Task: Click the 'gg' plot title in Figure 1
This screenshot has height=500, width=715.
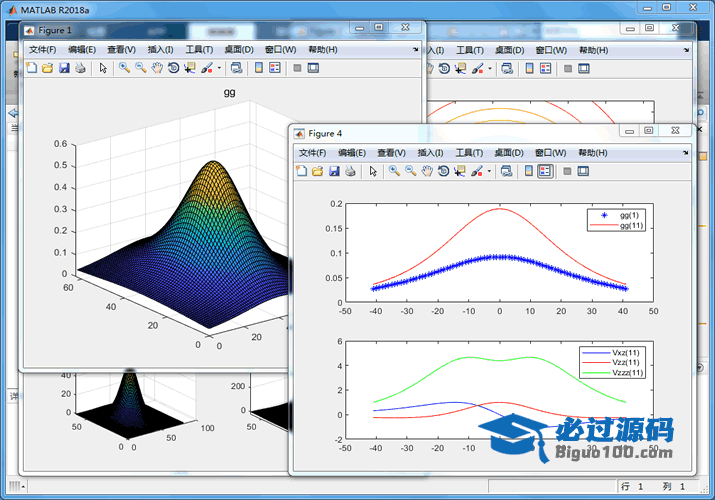Action: tap(229, 93)
